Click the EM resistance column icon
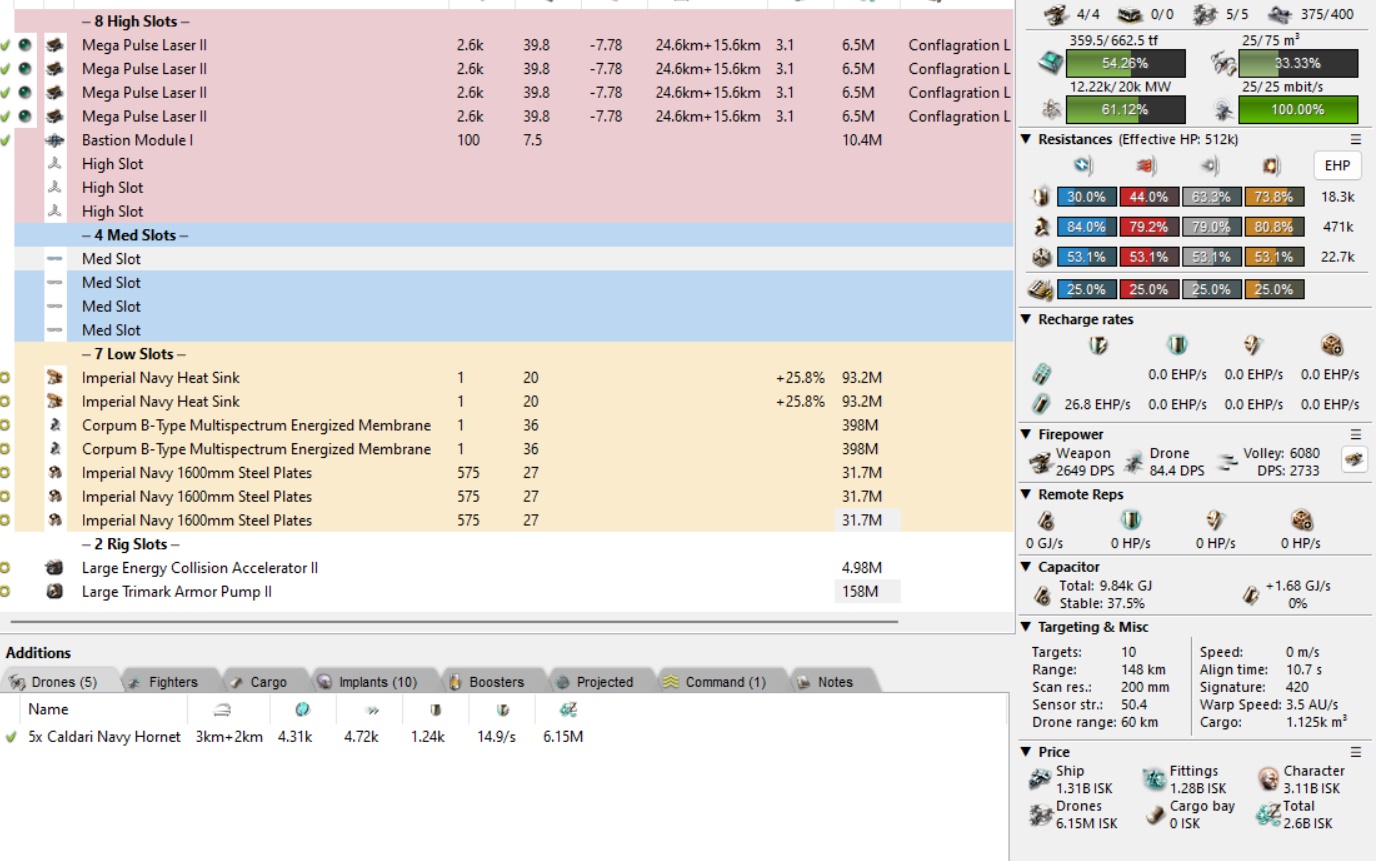1376x861 pixels. pos(1083,166)
